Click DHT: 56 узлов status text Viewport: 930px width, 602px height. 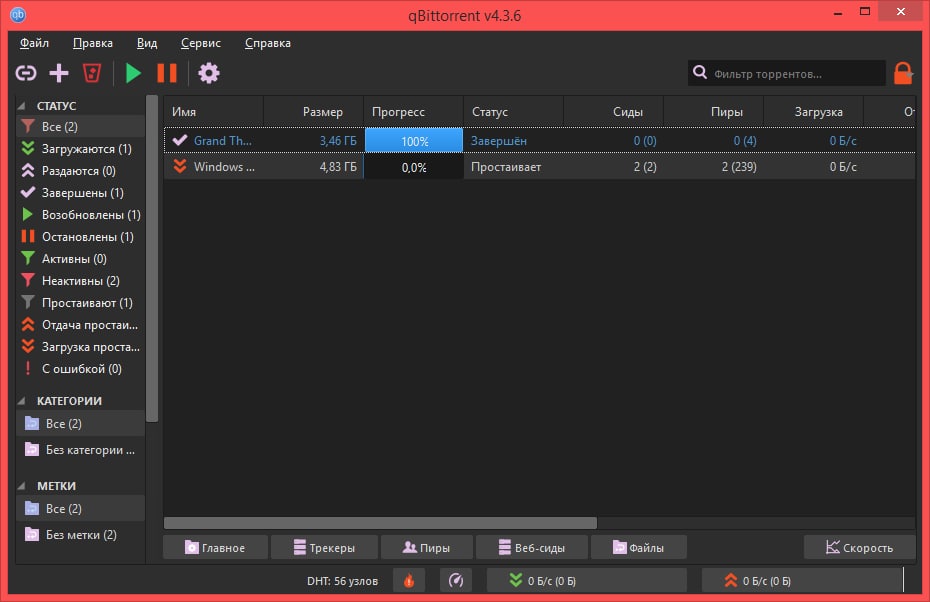pyautogui.click(x=342, y=581)
